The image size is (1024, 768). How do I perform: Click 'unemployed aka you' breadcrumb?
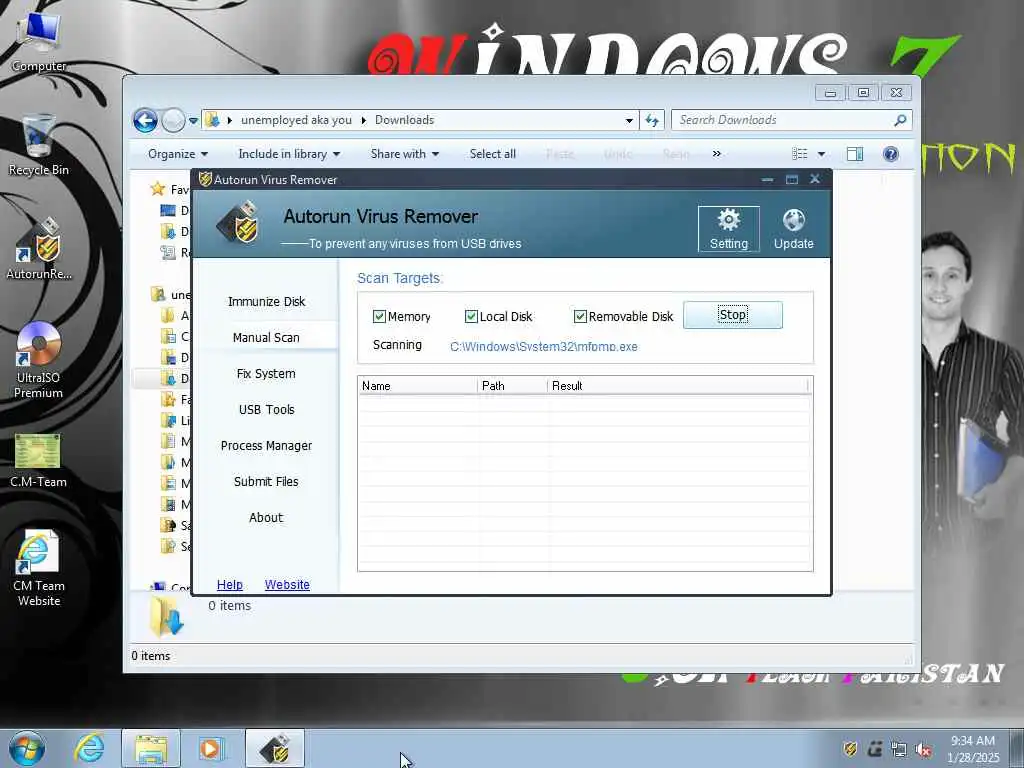[296, 120]
